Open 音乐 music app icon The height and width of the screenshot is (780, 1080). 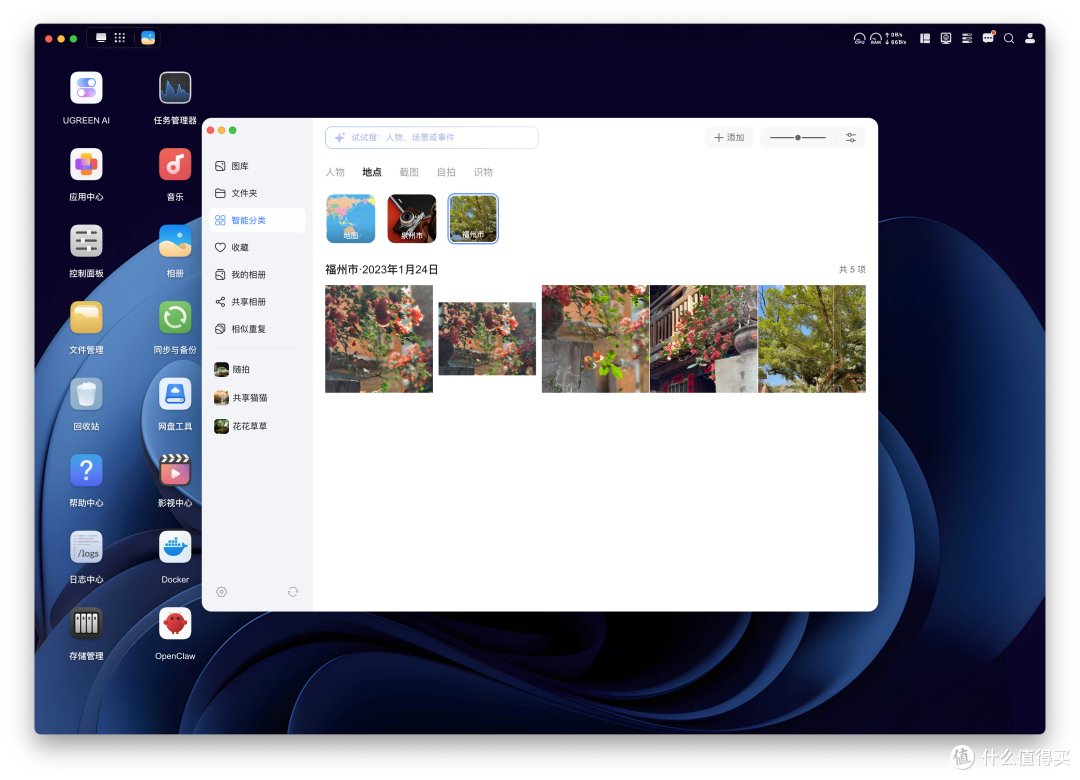pos(175,165)
